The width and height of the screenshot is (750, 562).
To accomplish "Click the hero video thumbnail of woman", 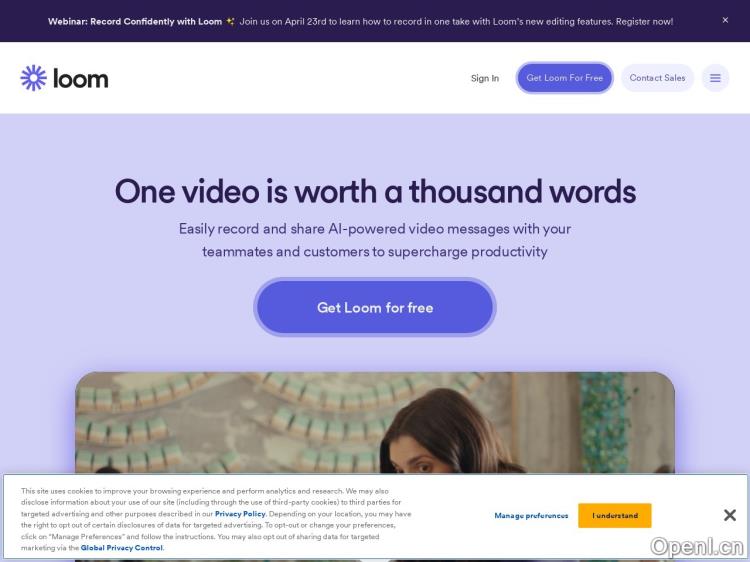I will click(375, 423).
